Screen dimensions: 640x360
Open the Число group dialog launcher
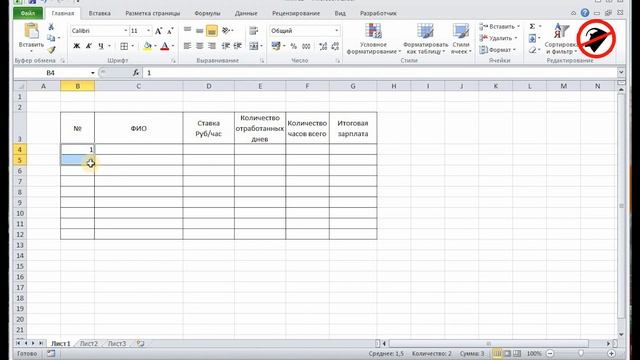tap(338, 60)
